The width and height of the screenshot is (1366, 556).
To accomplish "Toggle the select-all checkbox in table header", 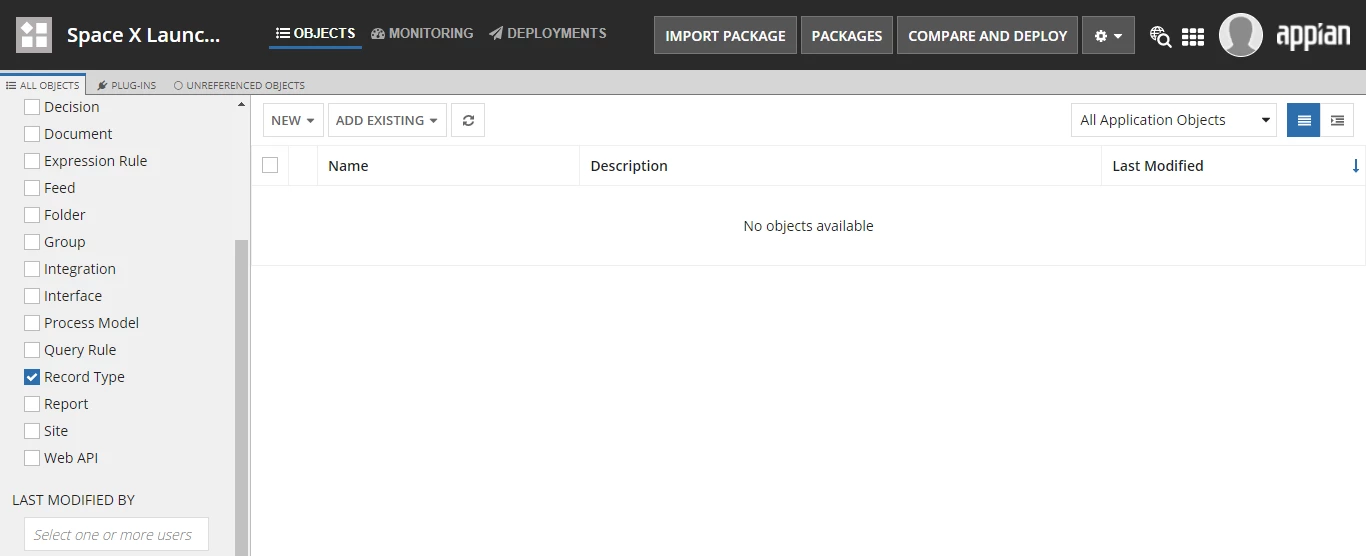I will tap(270, 166).
